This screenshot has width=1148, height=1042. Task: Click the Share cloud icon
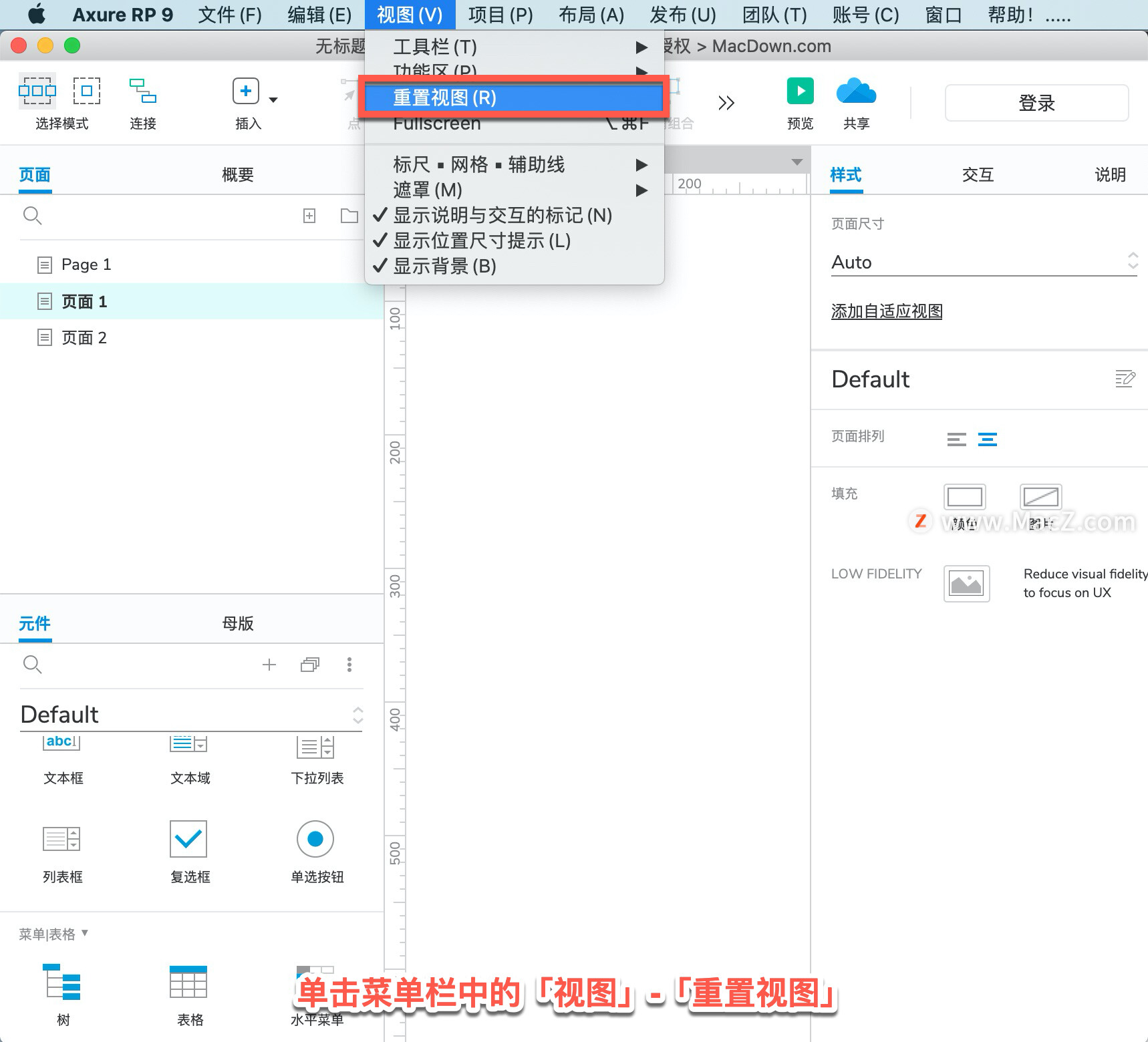(856, 91)
